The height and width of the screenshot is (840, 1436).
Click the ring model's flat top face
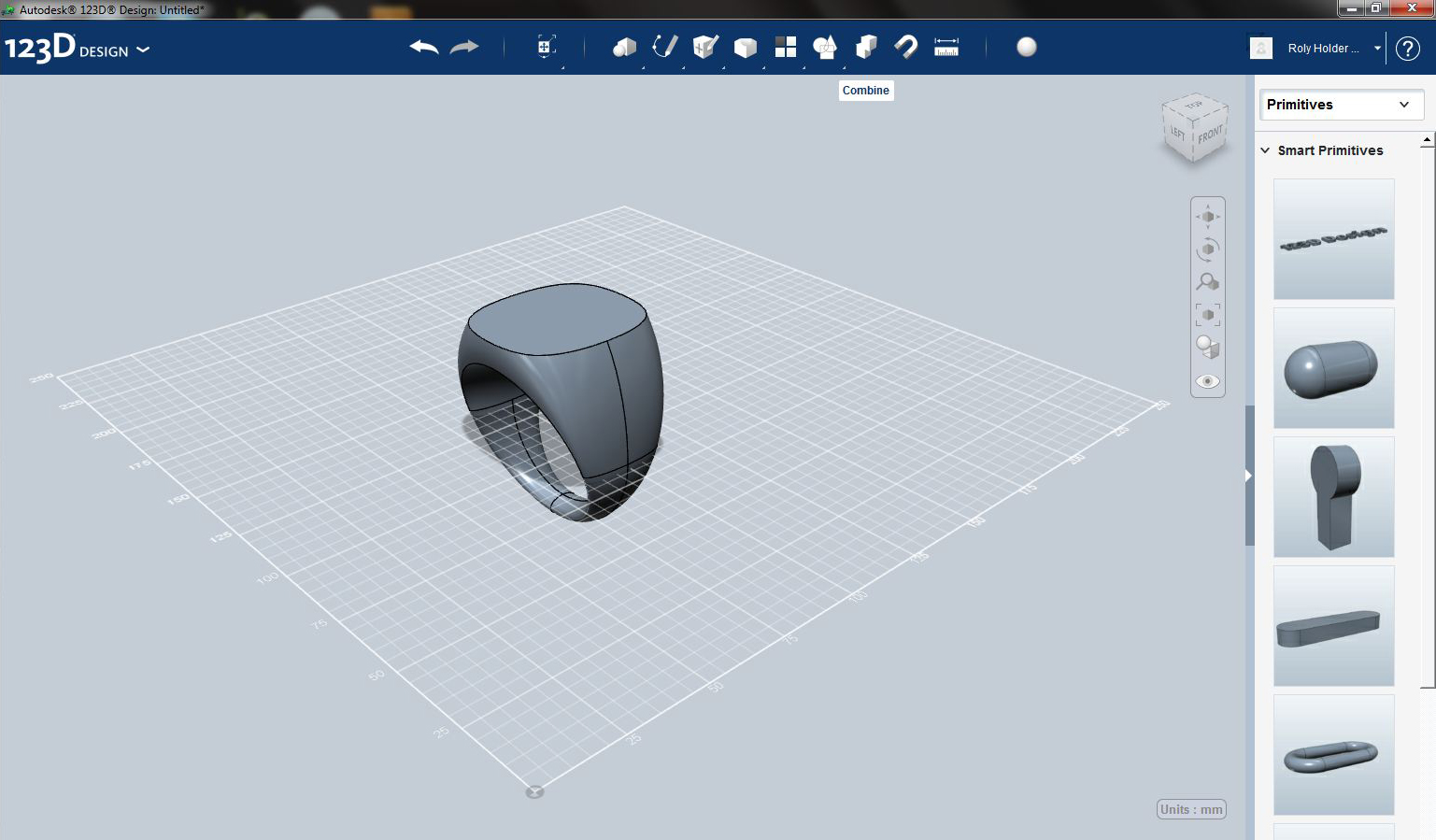(559, 319)
